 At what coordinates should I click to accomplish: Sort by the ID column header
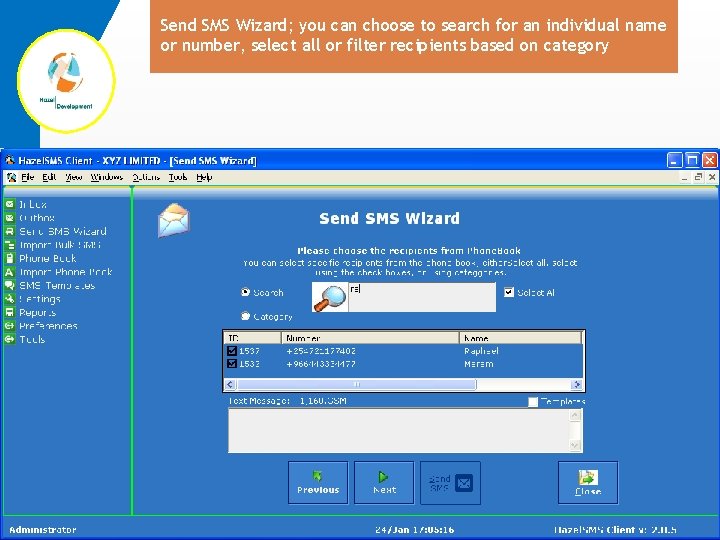pyautogui.click(x=253, y=338)
